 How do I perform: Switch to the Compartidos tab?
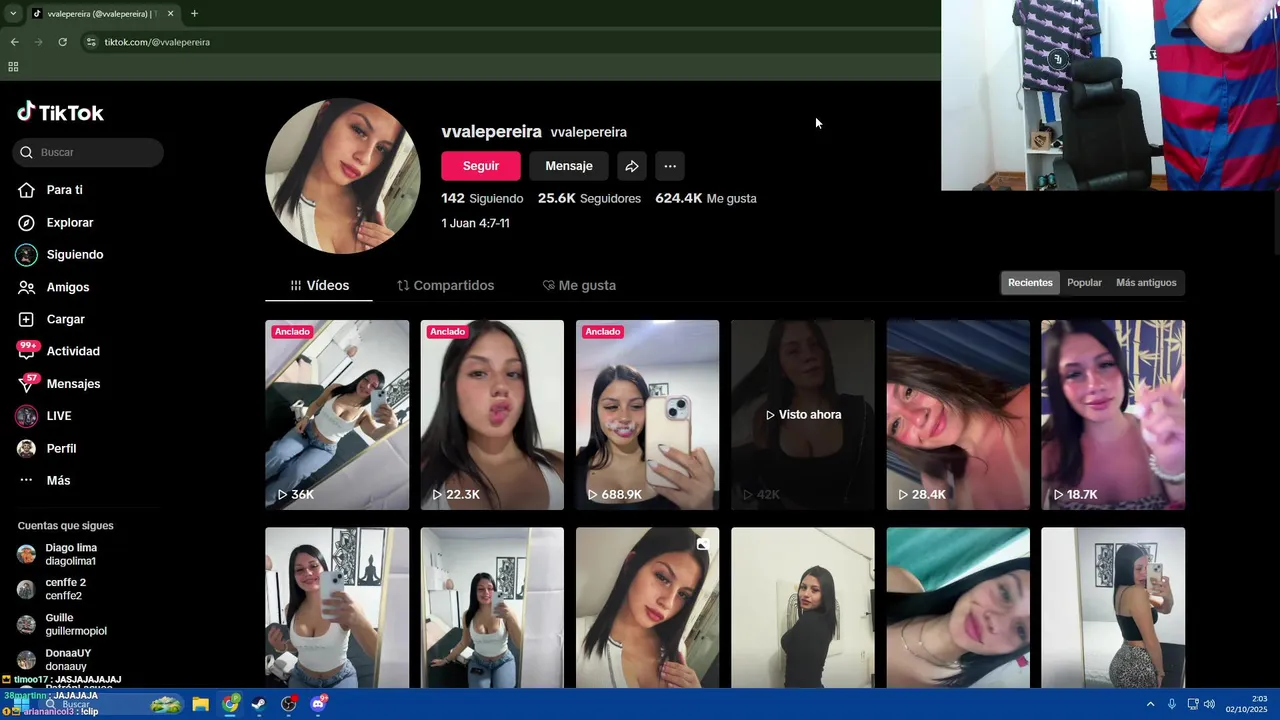click(x=445, y=285)
